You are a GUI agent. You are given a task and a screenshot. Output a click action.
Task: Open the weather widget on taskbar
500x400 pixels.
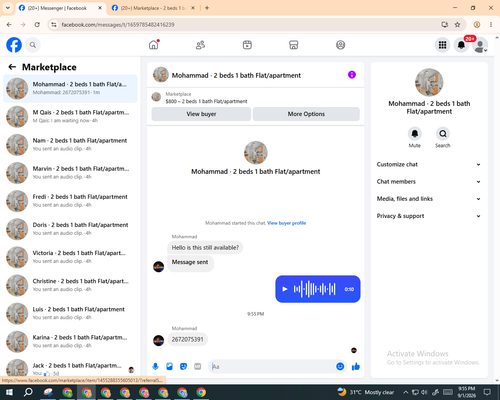click(x=365, y=392)
